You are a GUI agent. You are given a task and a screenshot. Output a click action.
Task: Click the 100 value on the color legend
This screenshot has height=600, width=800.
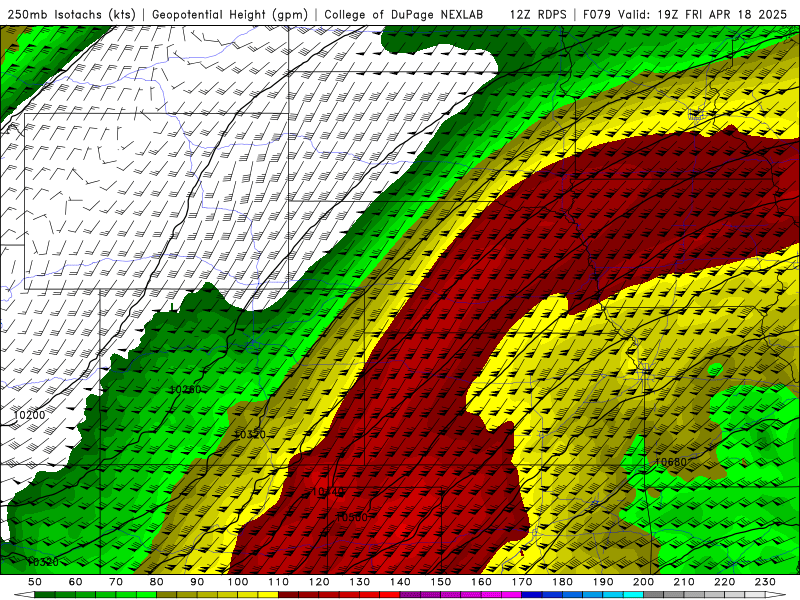tap(238, 582)
